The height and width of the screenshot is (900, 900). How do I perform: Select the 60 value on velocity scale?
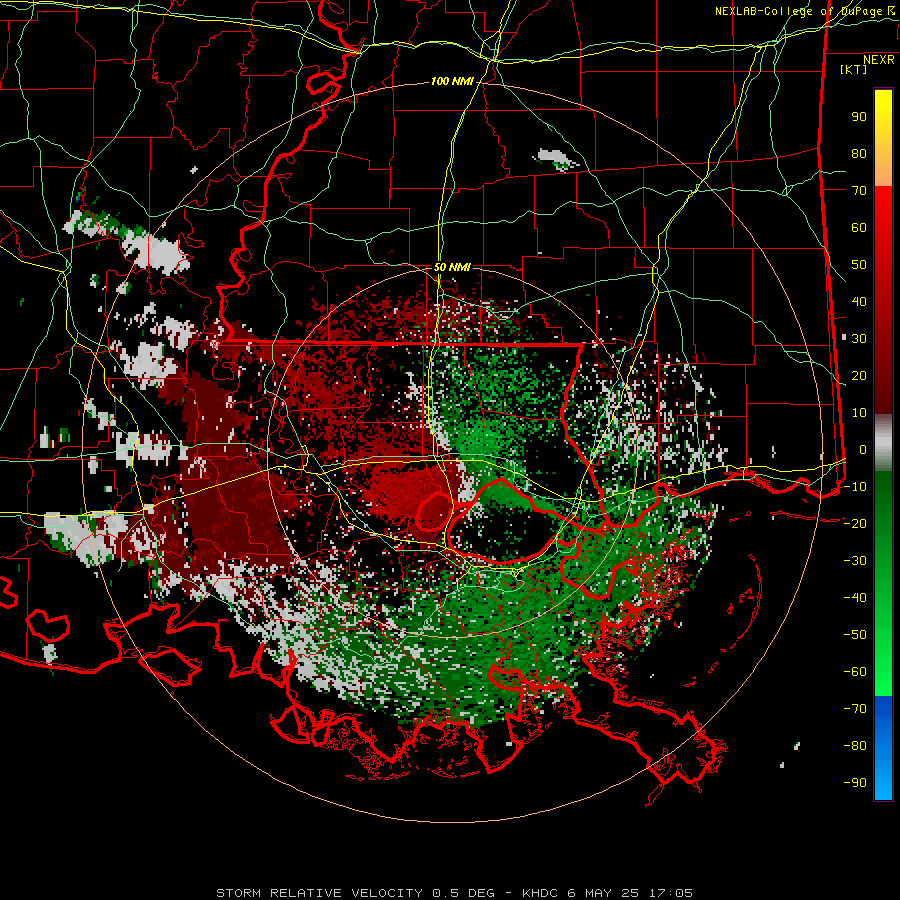tap(859, 228)
